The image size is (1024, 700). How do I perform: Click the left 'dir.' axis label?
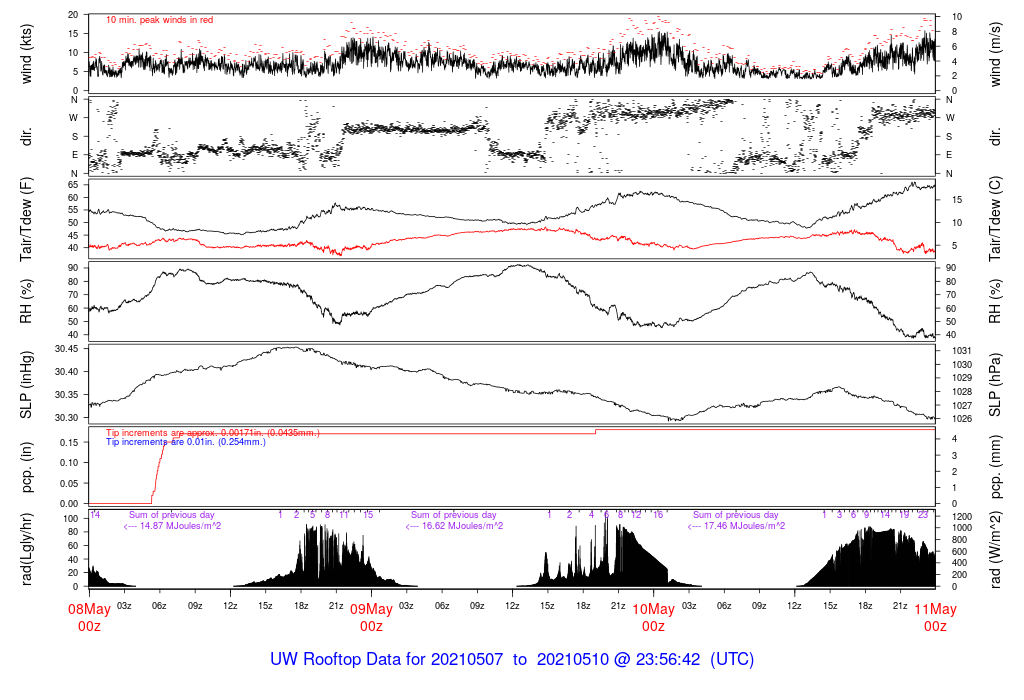[x=26, y=137]
